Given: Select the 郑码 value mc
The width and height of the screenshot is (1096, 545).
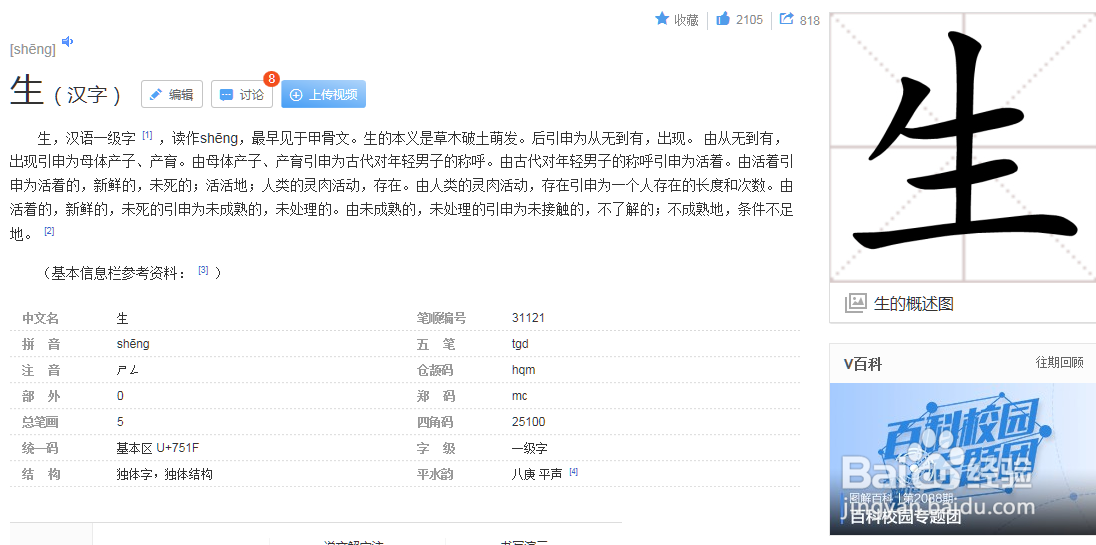Looking at the screenshot, I should coord(519,396).
